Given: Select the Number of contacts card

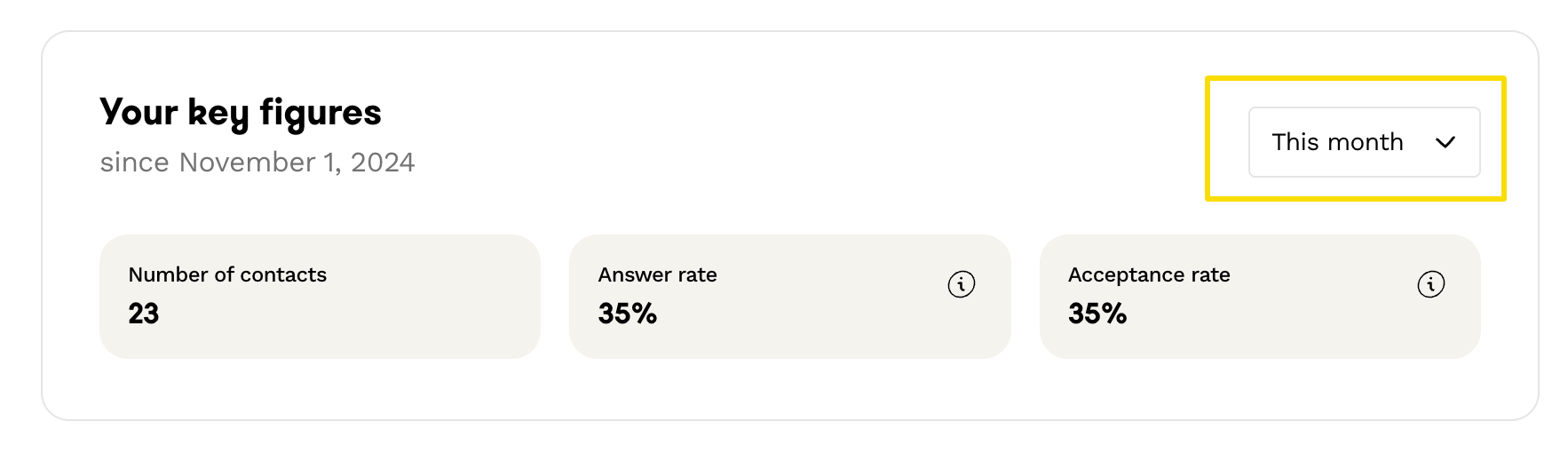Looking at the screenshot, I should click(320, 297).
